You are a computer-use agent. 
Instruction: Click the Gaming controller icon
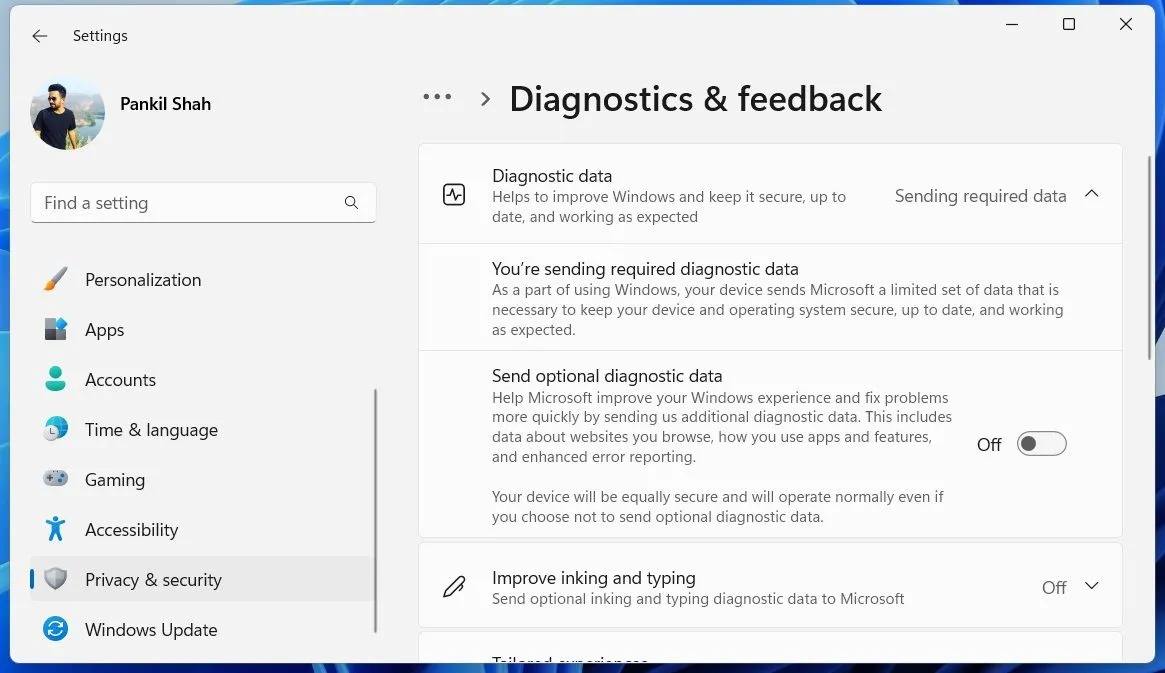point(56,478)
